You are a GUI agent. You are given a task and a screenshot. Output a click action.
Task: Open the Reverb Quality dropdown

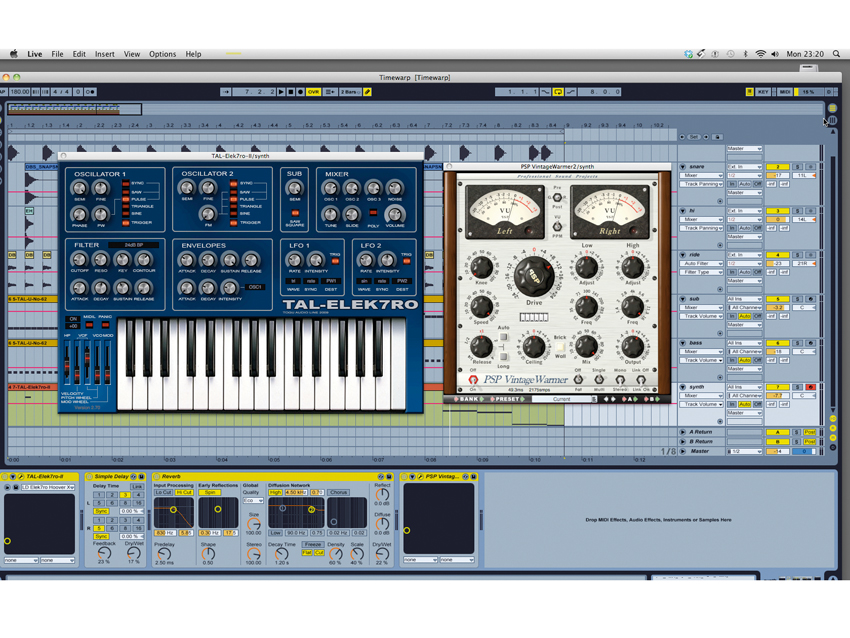click(x=253, y=500)
